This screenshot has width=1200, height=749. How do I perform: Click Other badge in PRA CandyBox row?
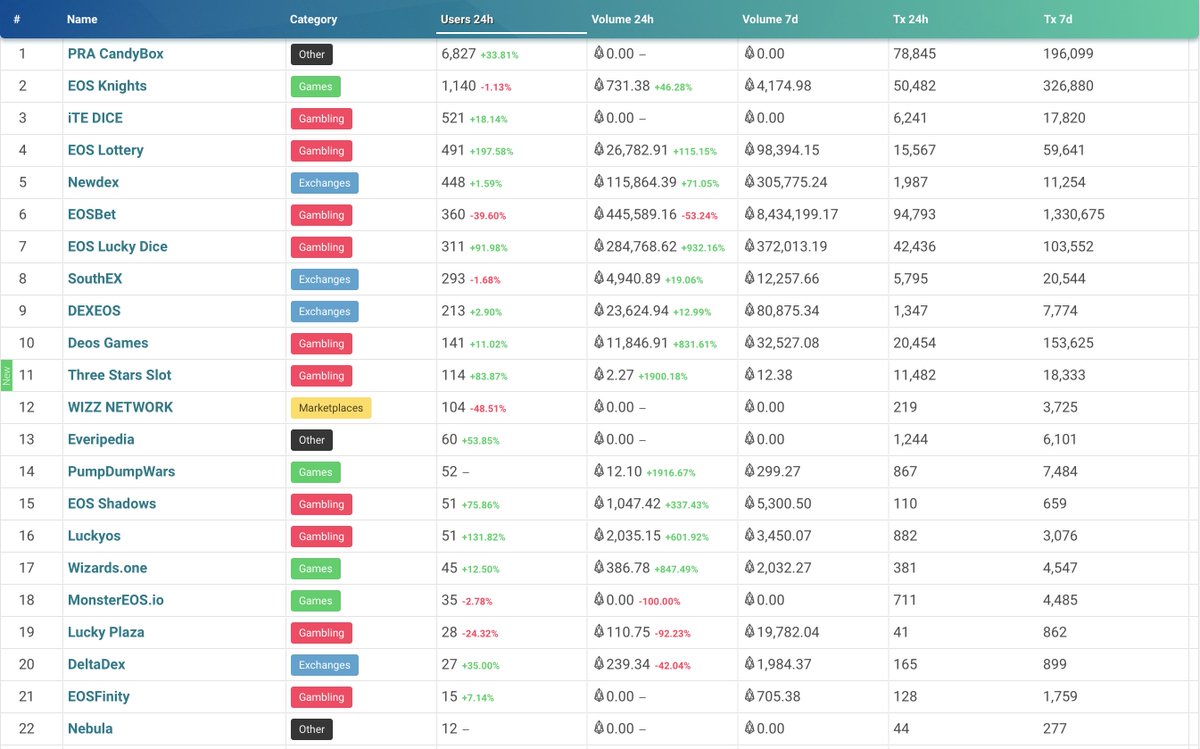tap(311, 54)
